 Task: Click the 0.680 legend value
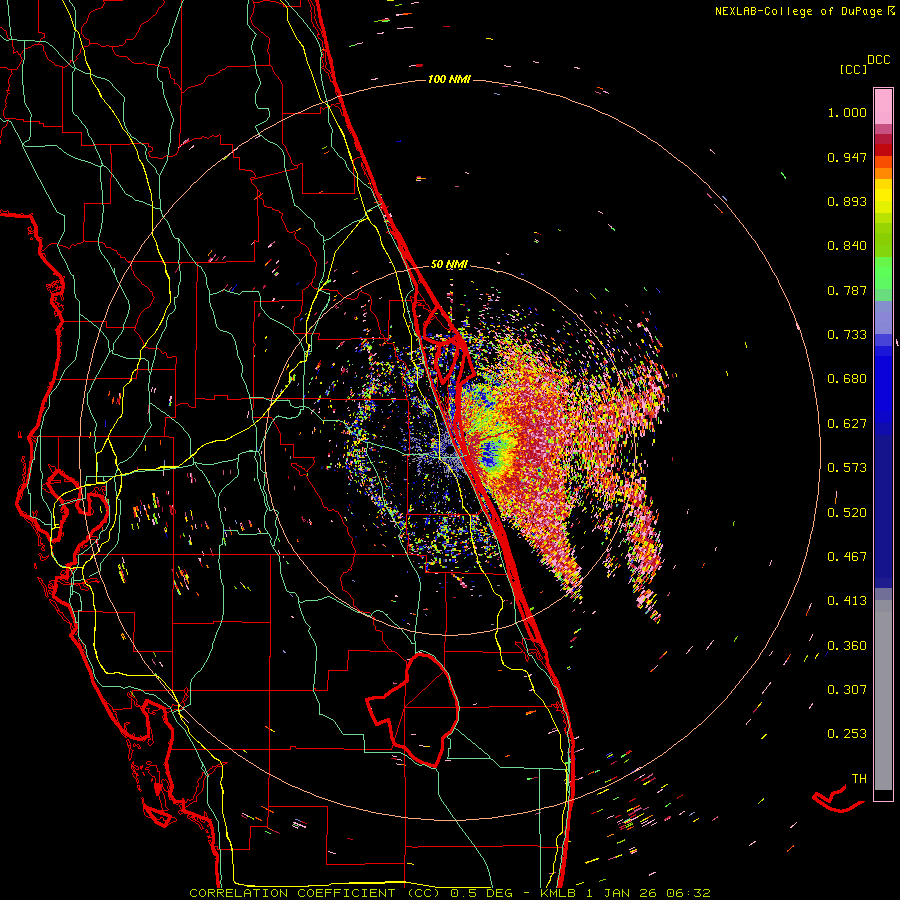(x=847, y=379)
